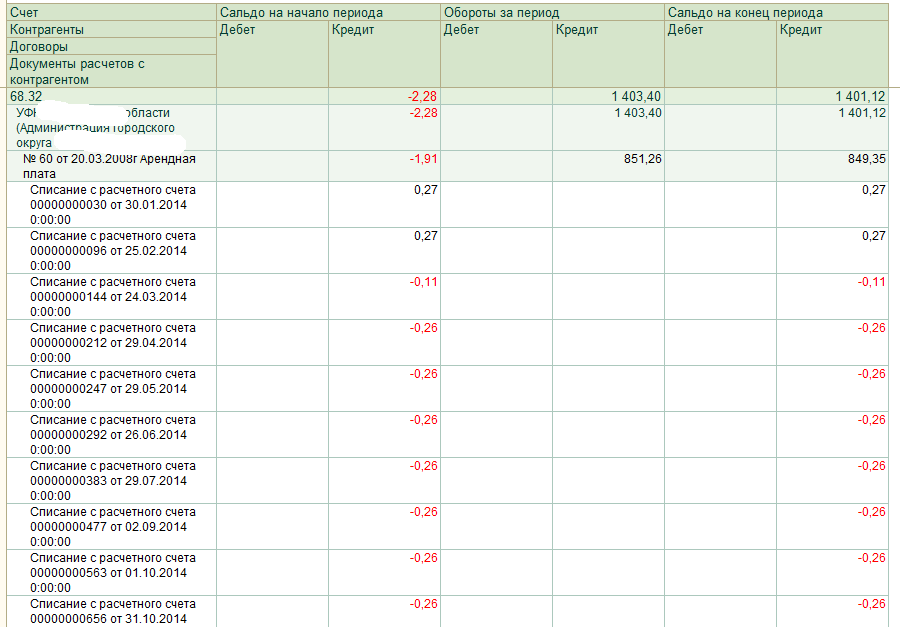Click the "Сальдо на начало периода" header
The width and height of the screenshot is (900, 627).
pyautogui.click(x=302, y=12)
